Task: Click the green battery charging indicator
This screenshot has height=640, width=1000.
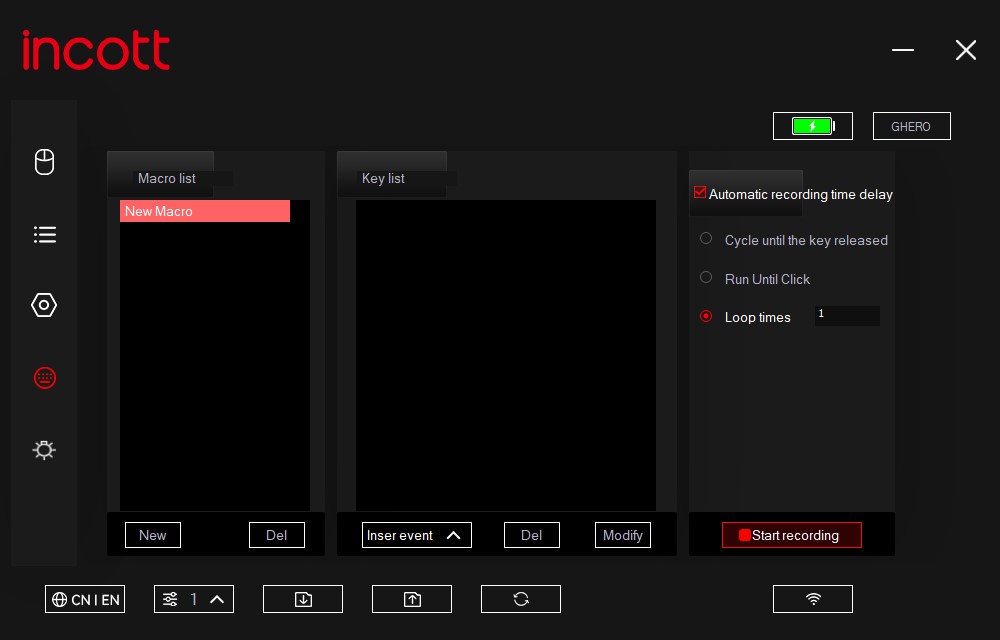Action: click(x=812, y=126)
